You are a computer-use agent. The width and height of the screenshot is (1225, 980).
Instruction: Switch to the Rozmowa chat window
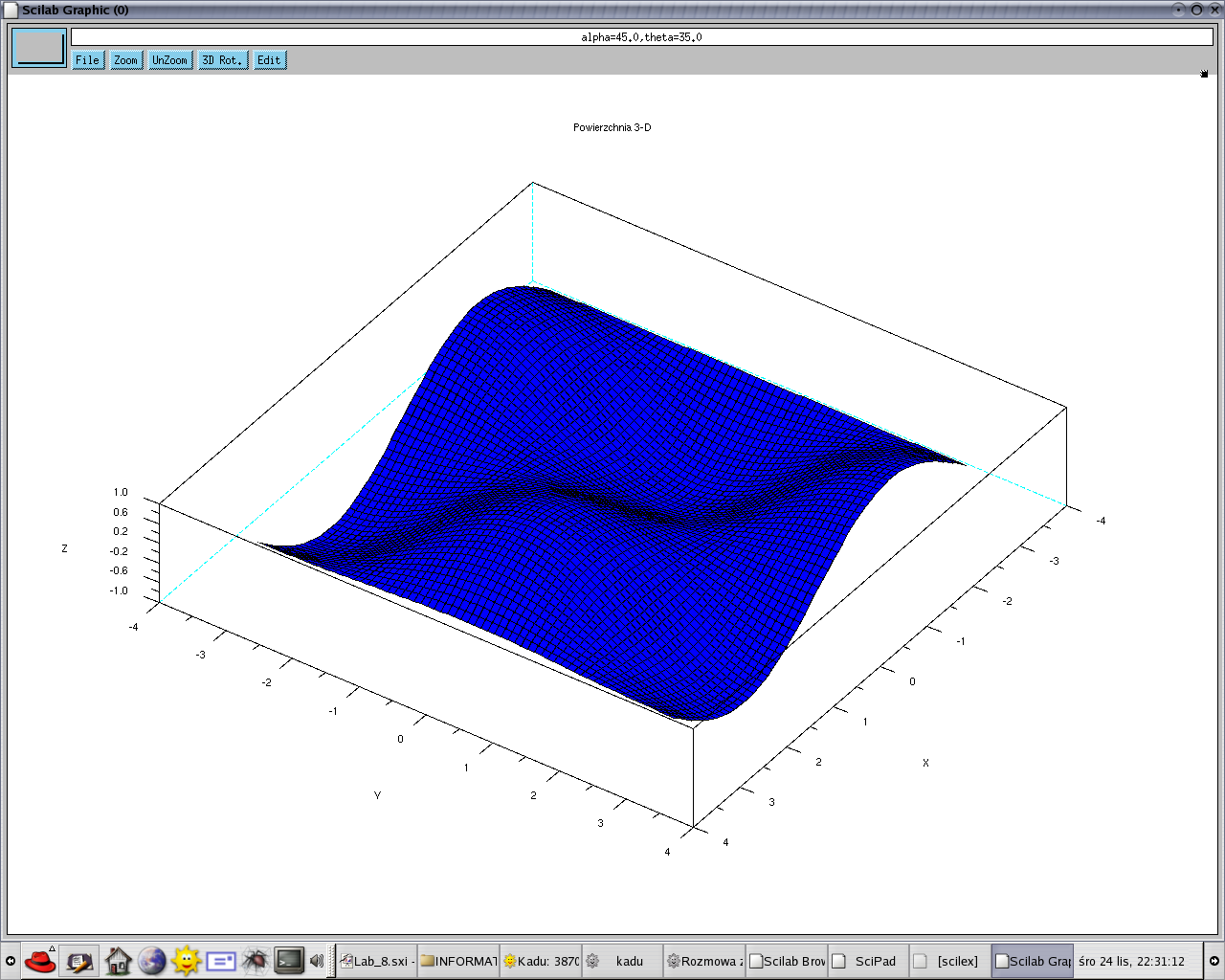click(x=705, y=961)
